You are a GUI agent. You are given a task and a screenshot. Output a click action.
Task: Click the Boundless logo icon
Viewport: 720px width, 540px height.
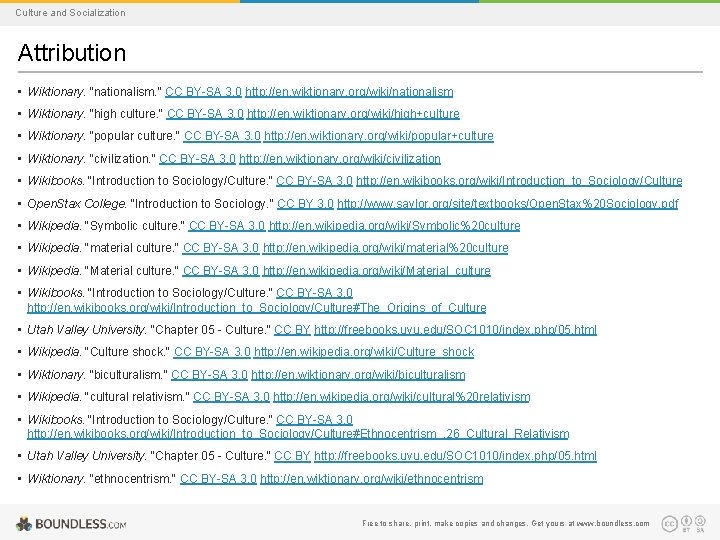(x=24, y=524)
